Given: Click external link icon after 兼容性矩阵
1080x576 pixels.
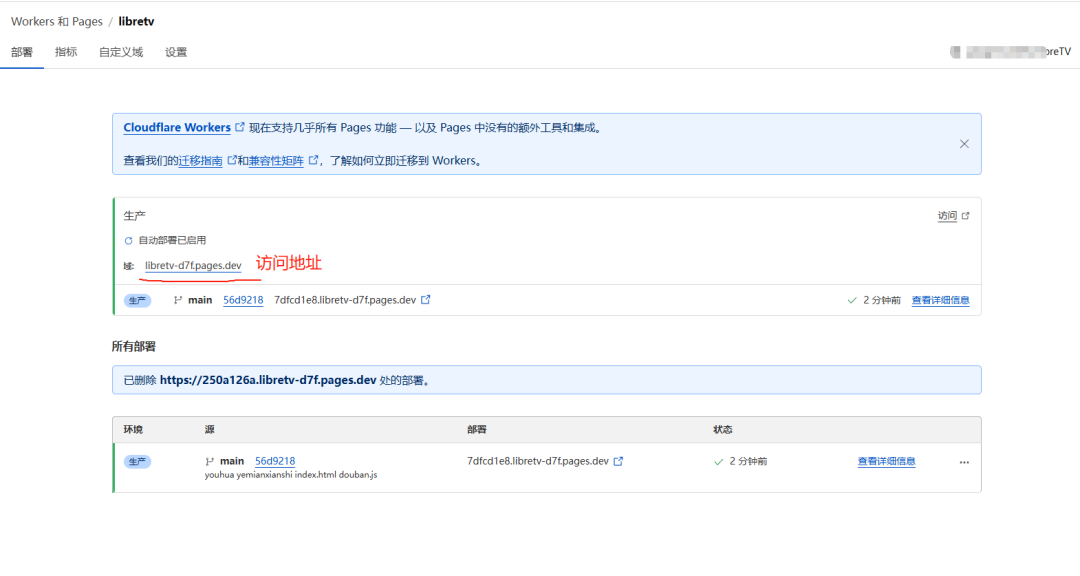Looking at the screenshot, I should coord(313,160).
